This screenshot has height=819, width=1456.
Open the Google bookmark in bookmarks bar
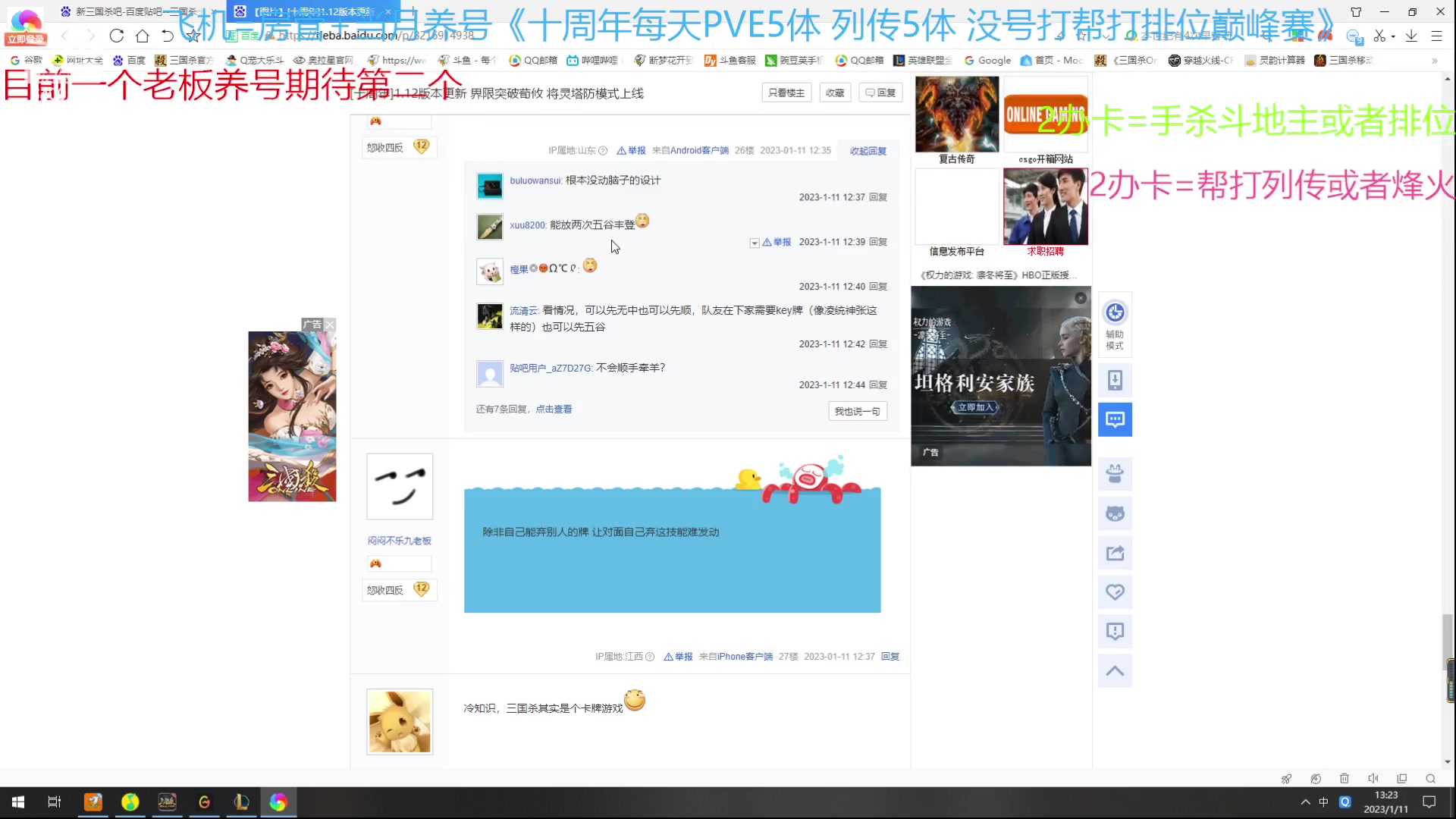point(987,60)
